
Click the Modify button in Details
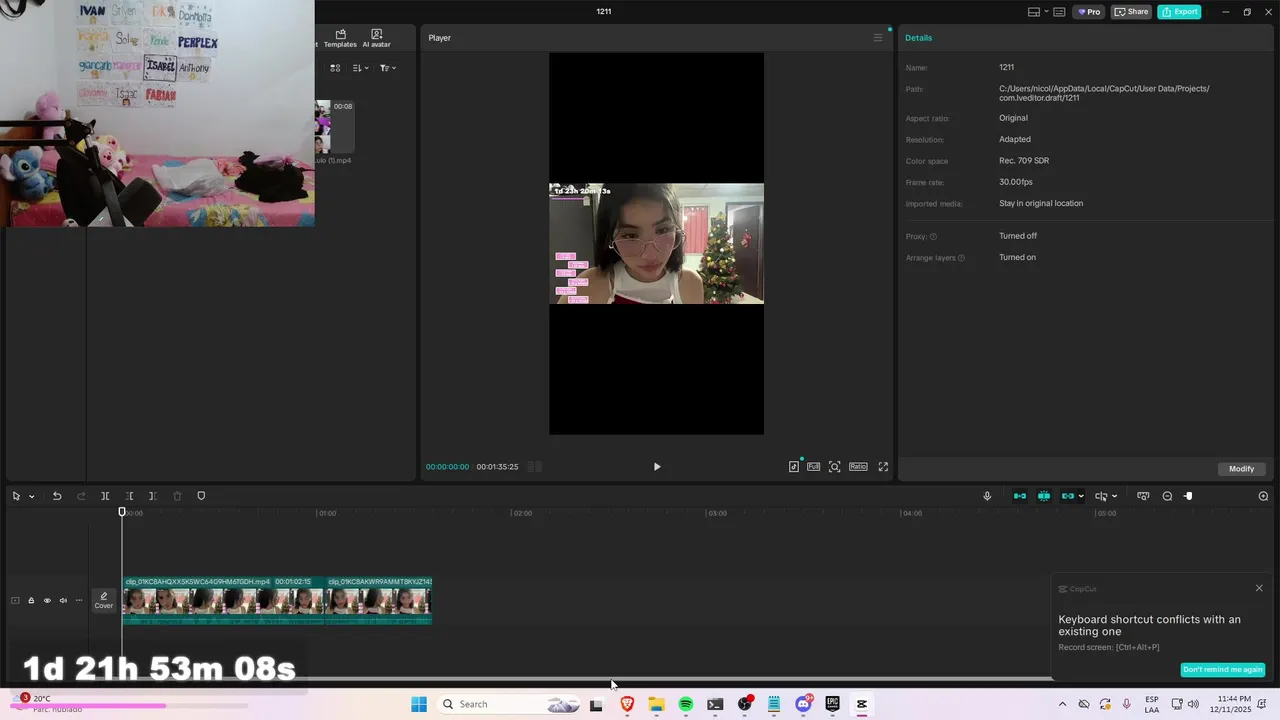1241,469
